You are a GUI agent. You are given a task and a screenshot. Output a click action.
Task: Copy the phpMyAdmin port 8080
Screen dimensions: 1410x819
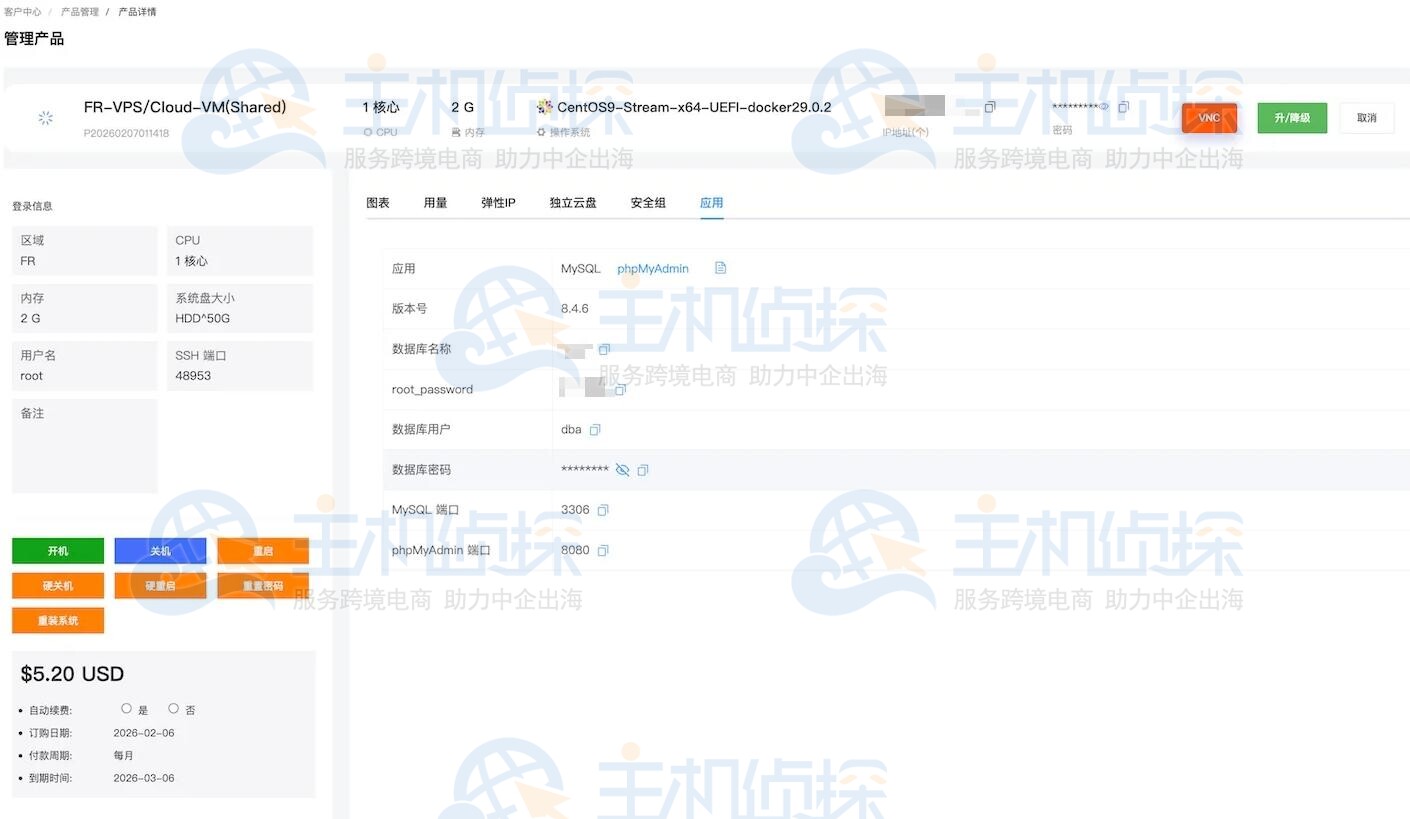[604, 549]
